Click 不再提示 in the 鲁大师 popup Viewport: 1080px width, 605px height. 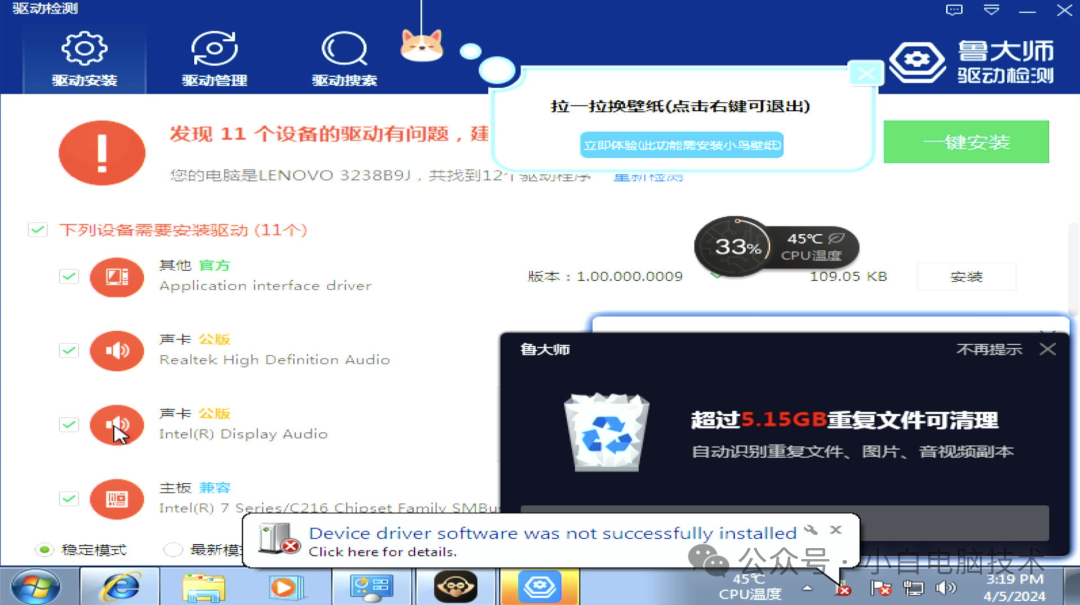(988, 349)
